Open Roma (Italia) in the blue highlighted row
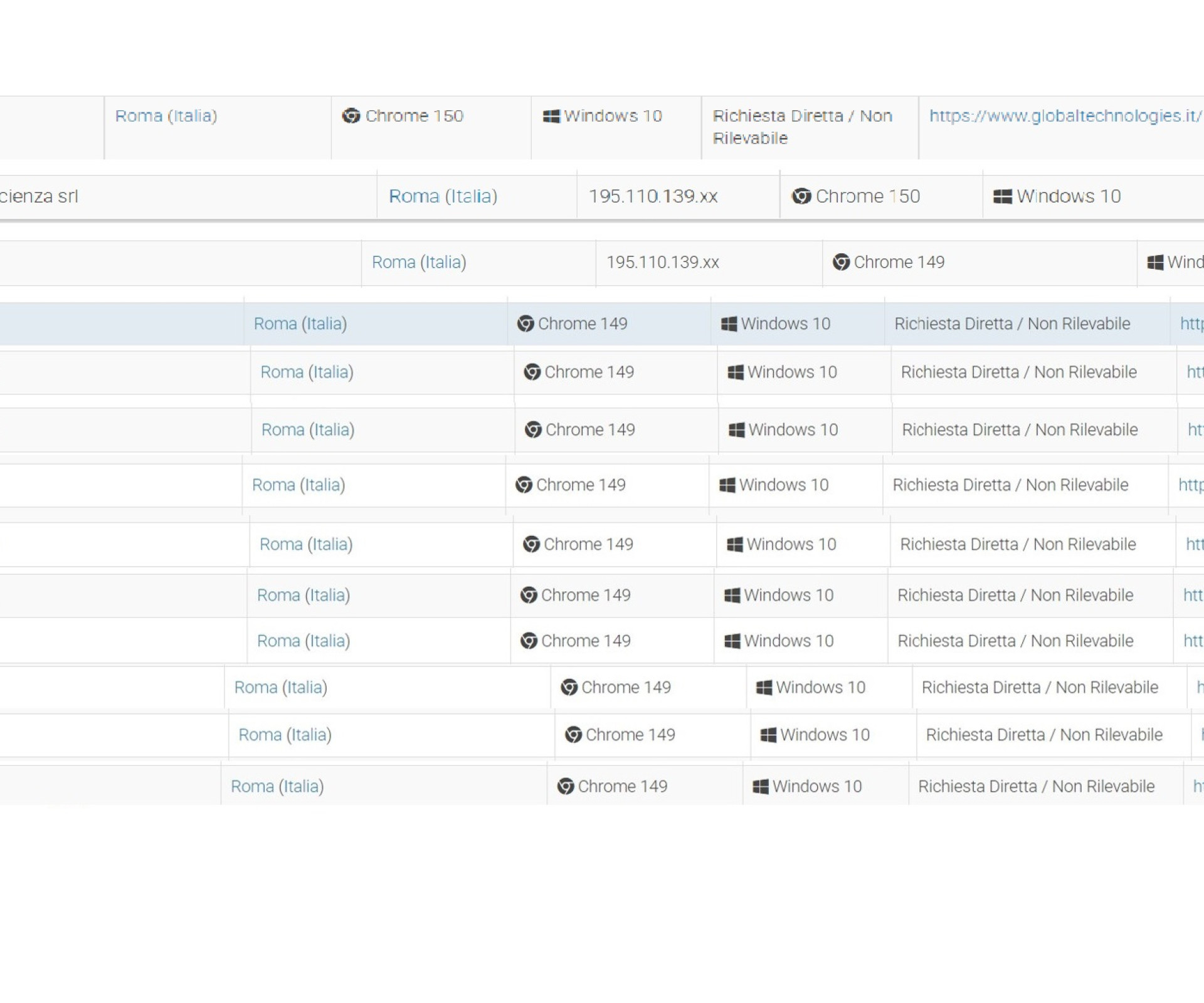 300,323
